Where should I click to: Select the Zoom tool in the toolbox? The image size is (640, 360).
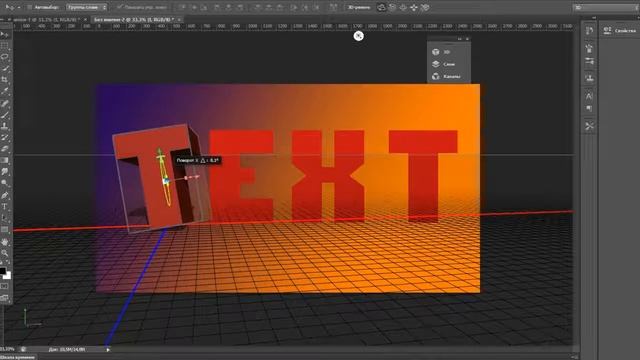click(4, 253)
